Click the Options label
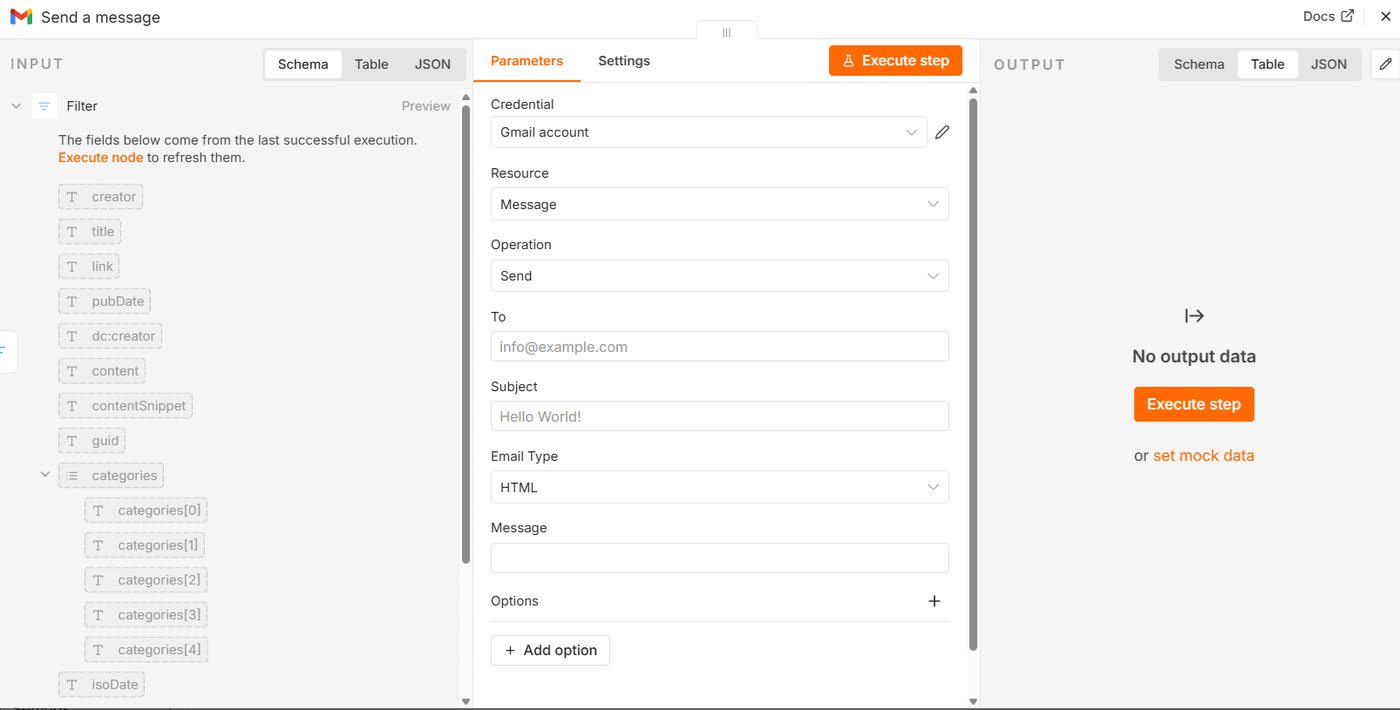 (515, 601)
